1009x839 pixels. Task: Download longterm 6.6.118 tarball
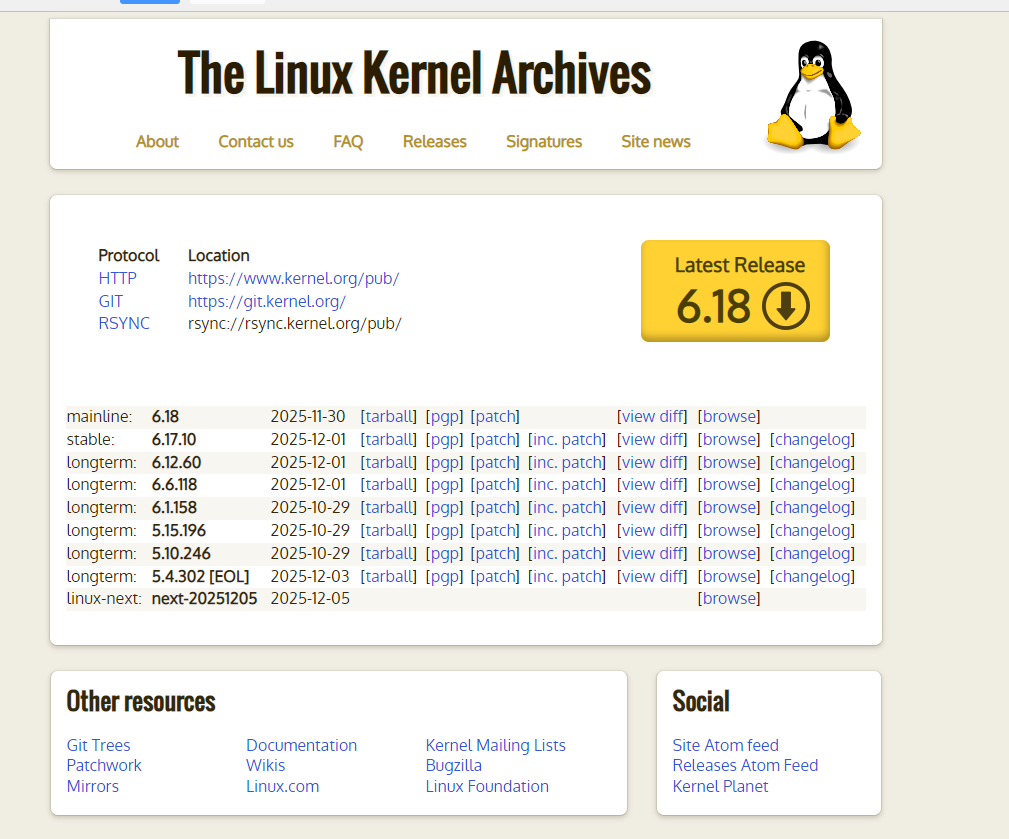point(389,484)
